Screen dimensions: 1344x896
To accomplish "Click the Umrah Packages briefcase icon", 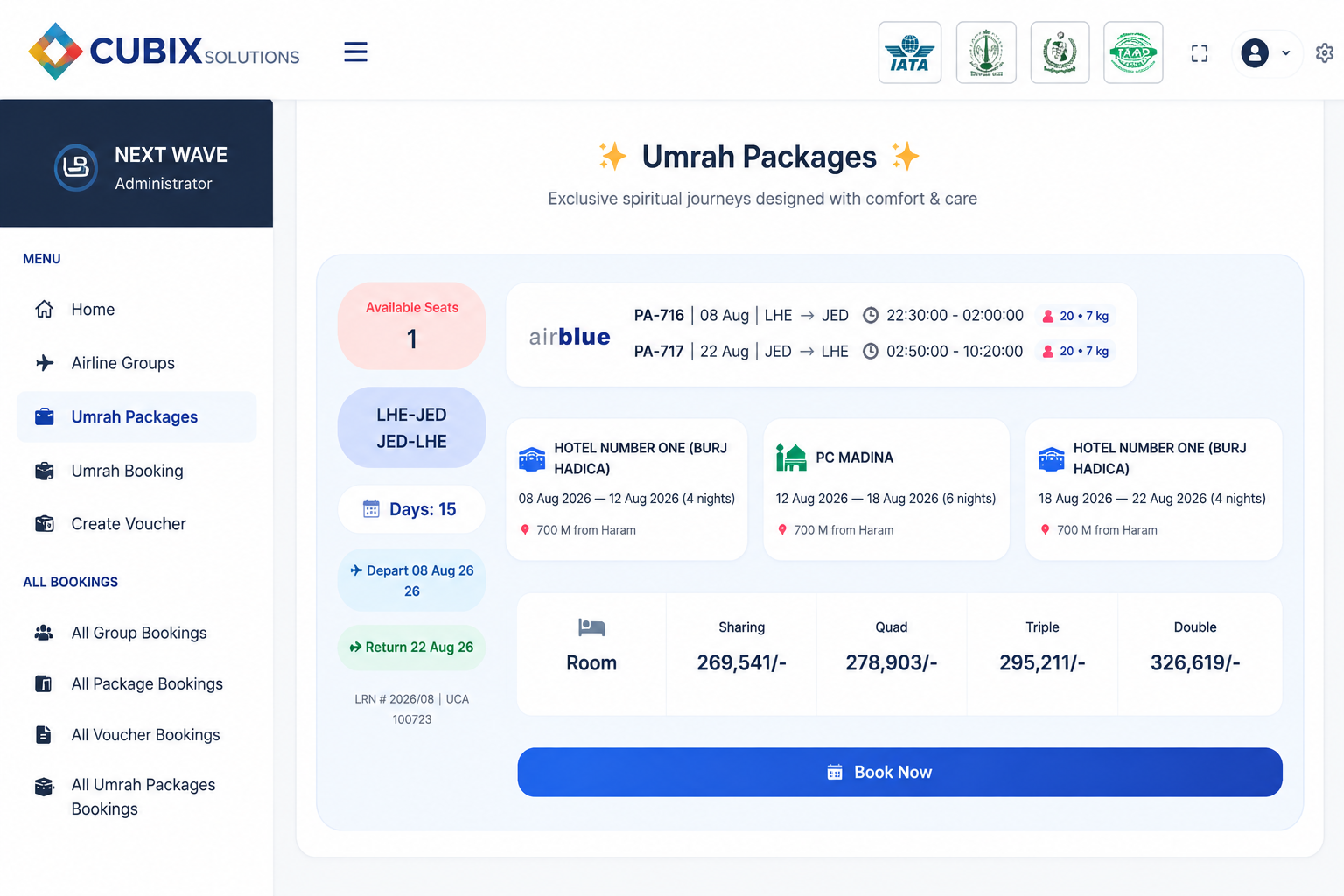I will pos(44,416).
